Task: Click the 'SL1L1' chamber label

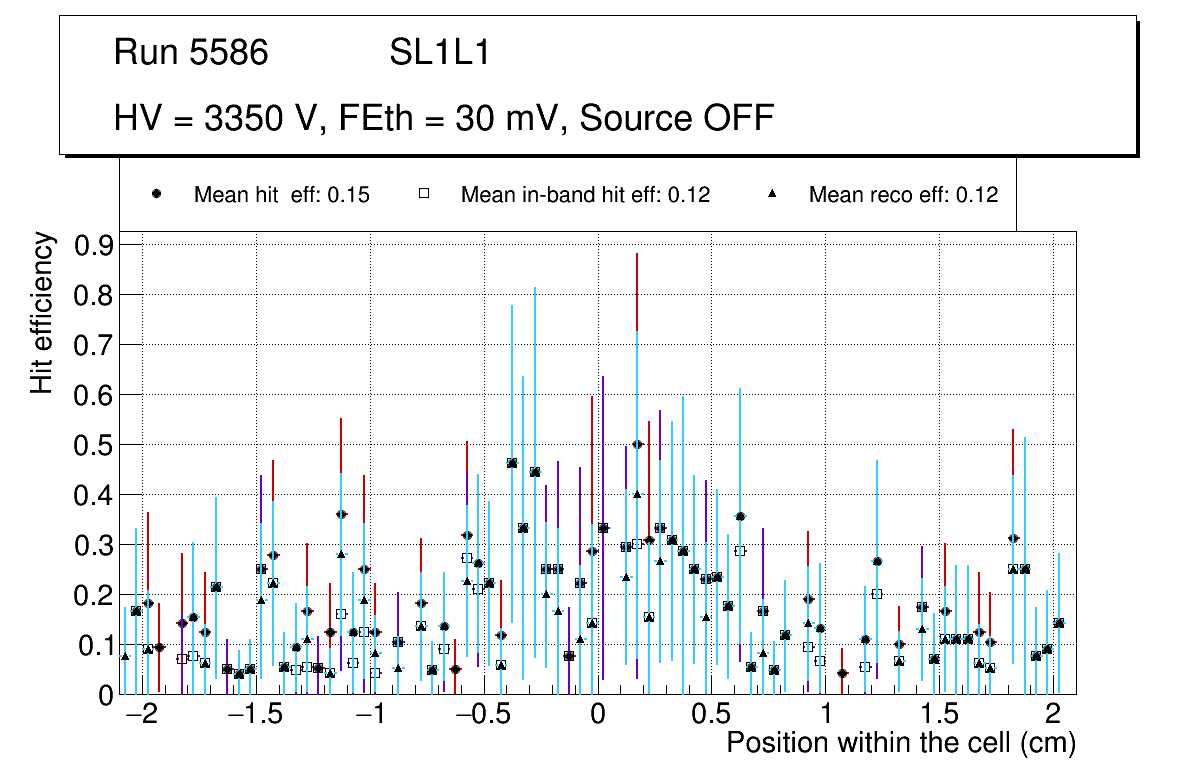Action: pos(439,53)
